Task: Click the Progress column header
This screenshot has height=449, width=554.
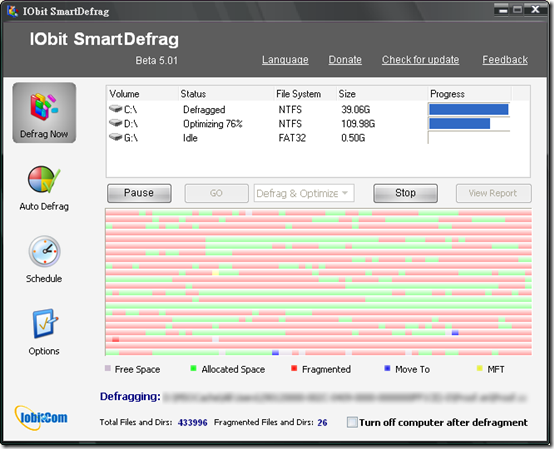Action: click(469, 94)
